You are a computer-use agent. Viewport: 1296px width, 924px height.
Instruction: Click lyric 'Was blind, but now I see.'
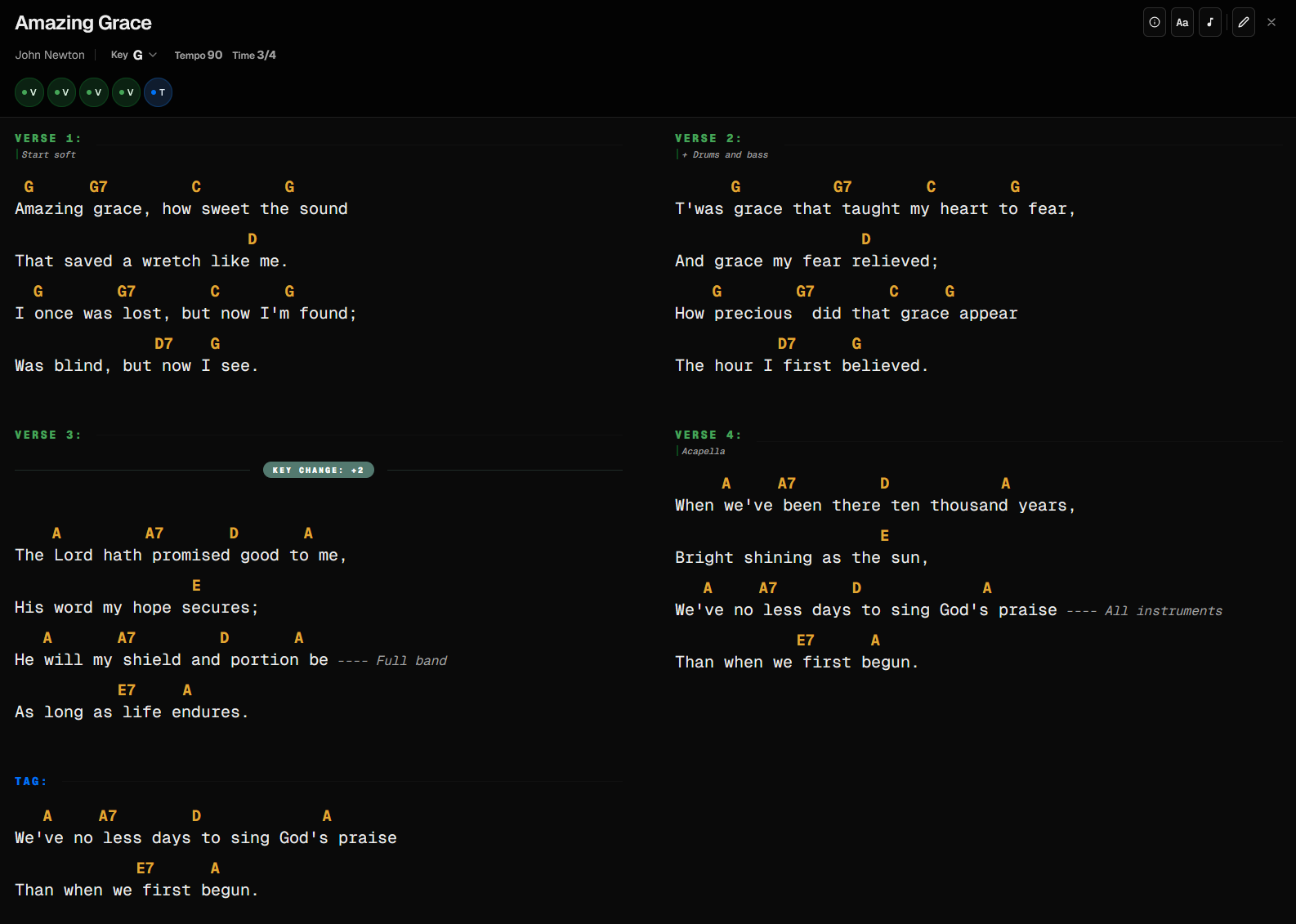pyautogui.click(x=136, y=366)
